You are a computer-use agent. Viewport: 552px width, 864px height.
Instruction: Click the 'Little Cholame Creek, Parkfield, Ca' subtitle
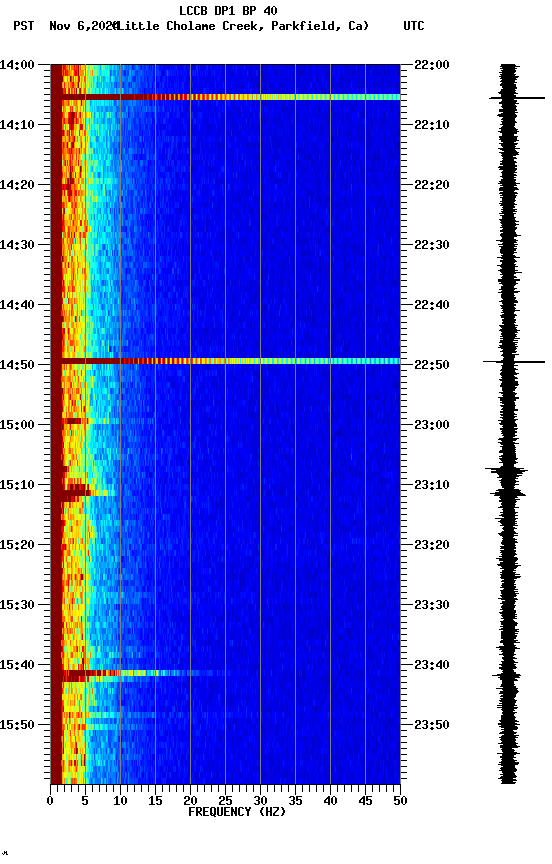(242, 26)
